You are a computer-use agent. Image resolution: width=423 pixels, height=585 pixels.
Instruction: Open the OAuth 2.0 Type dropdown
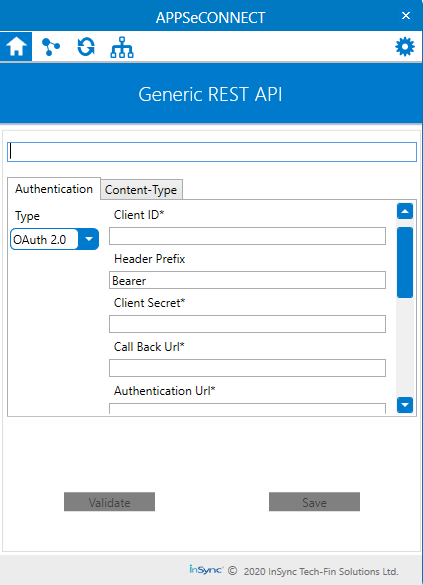tap(54, 239)
